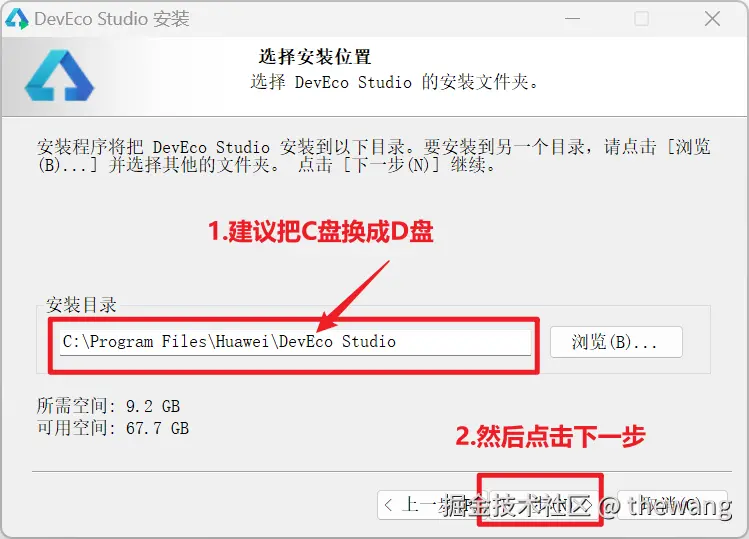
Task: Click the 'DevEco Studio 安装' window title text
Action: coord(112,19)
